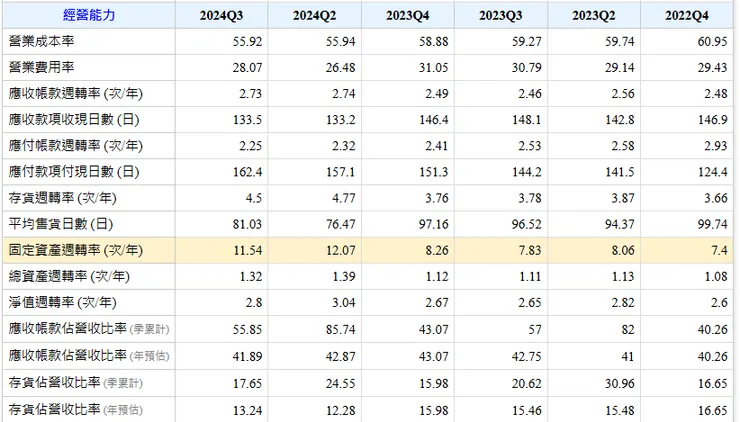Click the 應收帳款佔營收比率 (季累計) row label
The height and width of the screenshot is (422, 740).
[x=89, y=329]
